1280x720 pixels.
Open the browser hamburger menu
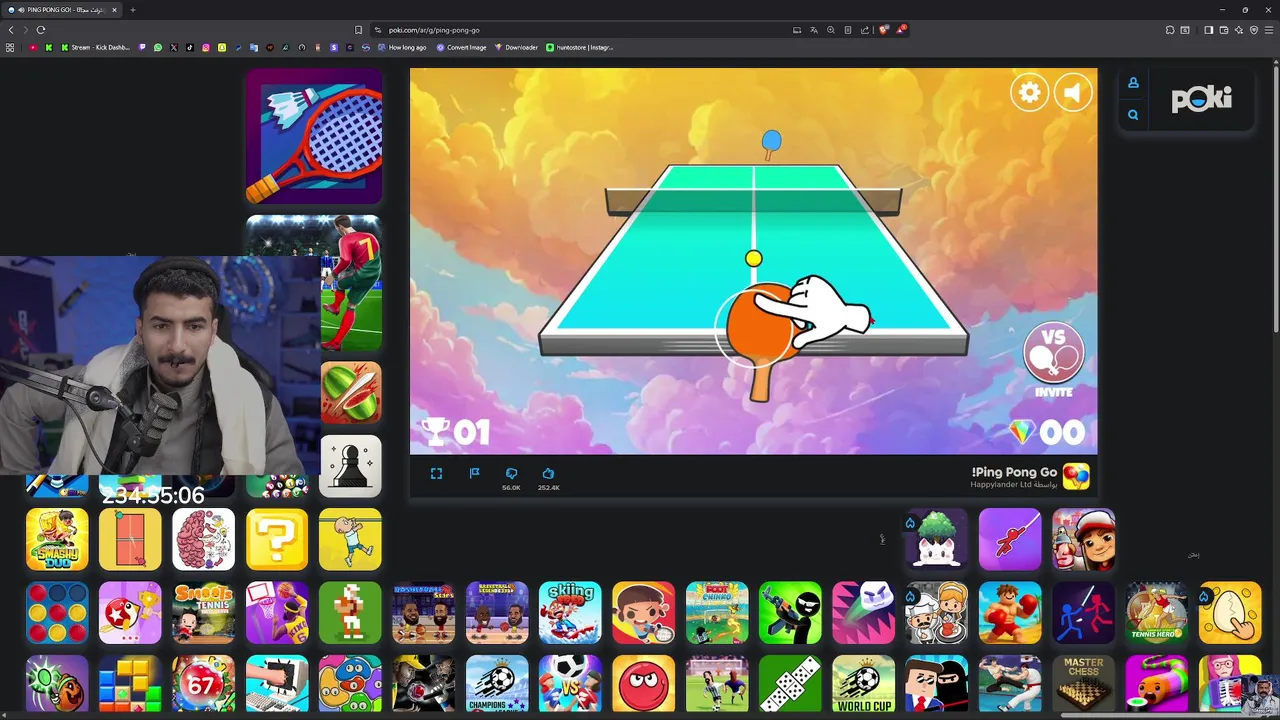point(1269,30)
